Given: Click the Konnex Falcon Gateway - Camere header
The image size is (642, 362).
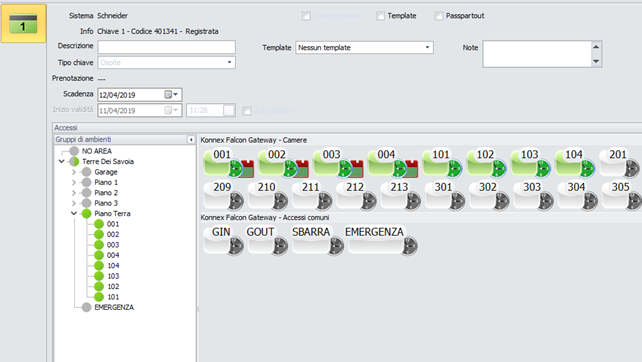Looking at the screenshot, I should point(253,140).
